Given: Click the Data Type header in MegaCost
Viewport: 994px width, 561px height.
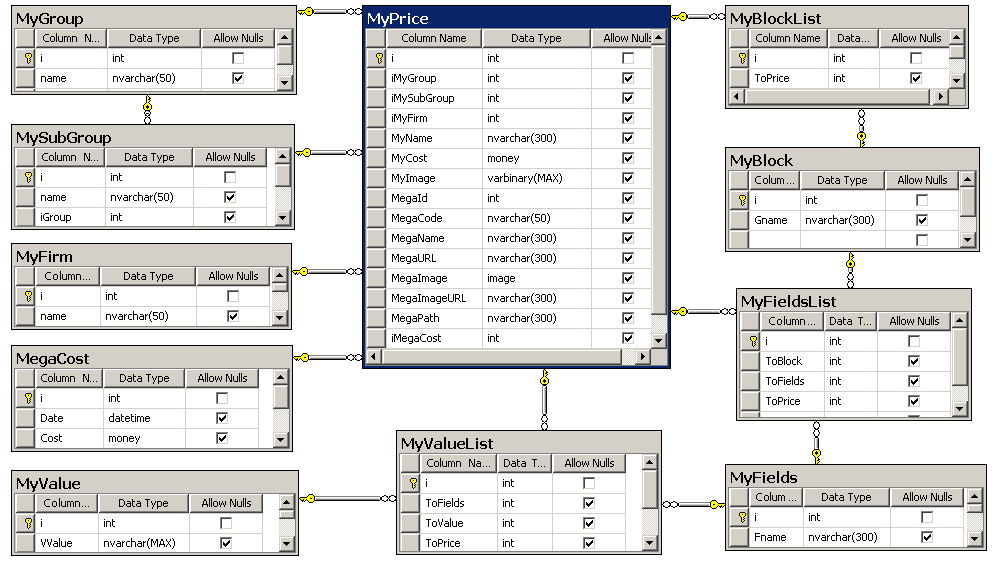Looking at the screenshot, I should [x=145, y=378].
